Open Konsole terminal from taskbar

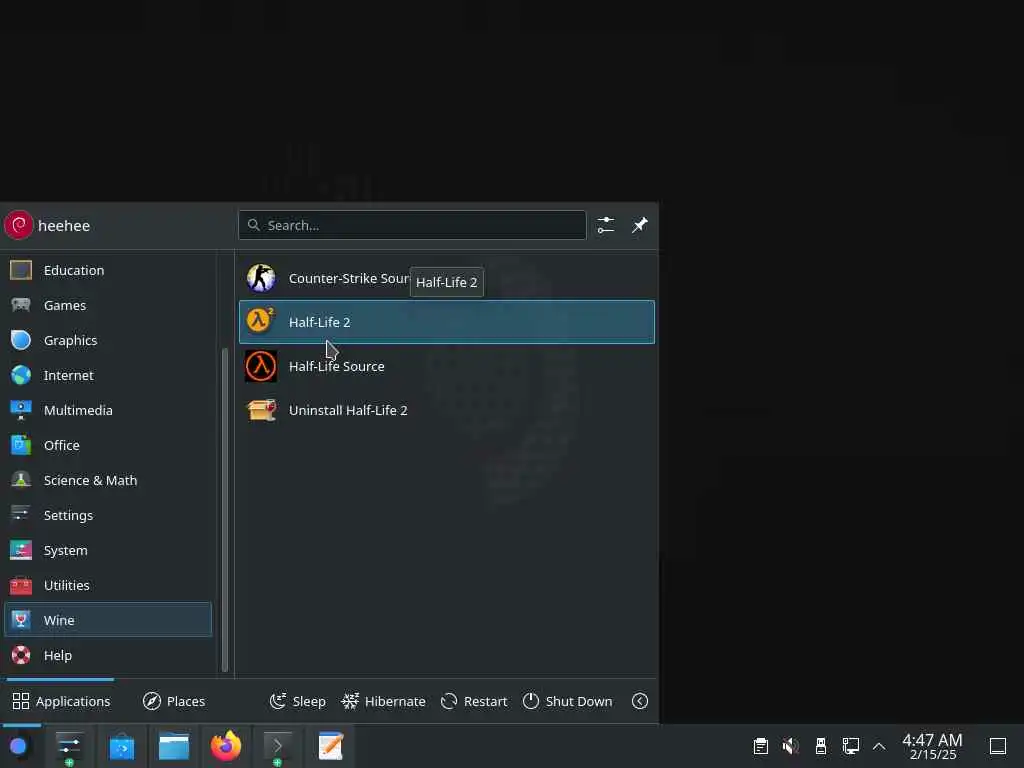pyautogui.click(x=278, y=746)
